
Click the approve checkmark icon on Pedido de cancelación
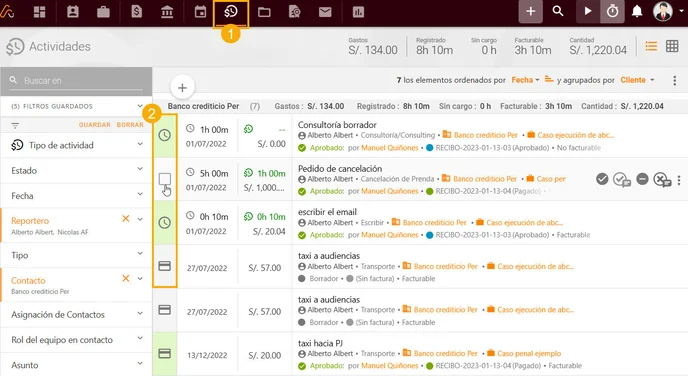[602, 179]
